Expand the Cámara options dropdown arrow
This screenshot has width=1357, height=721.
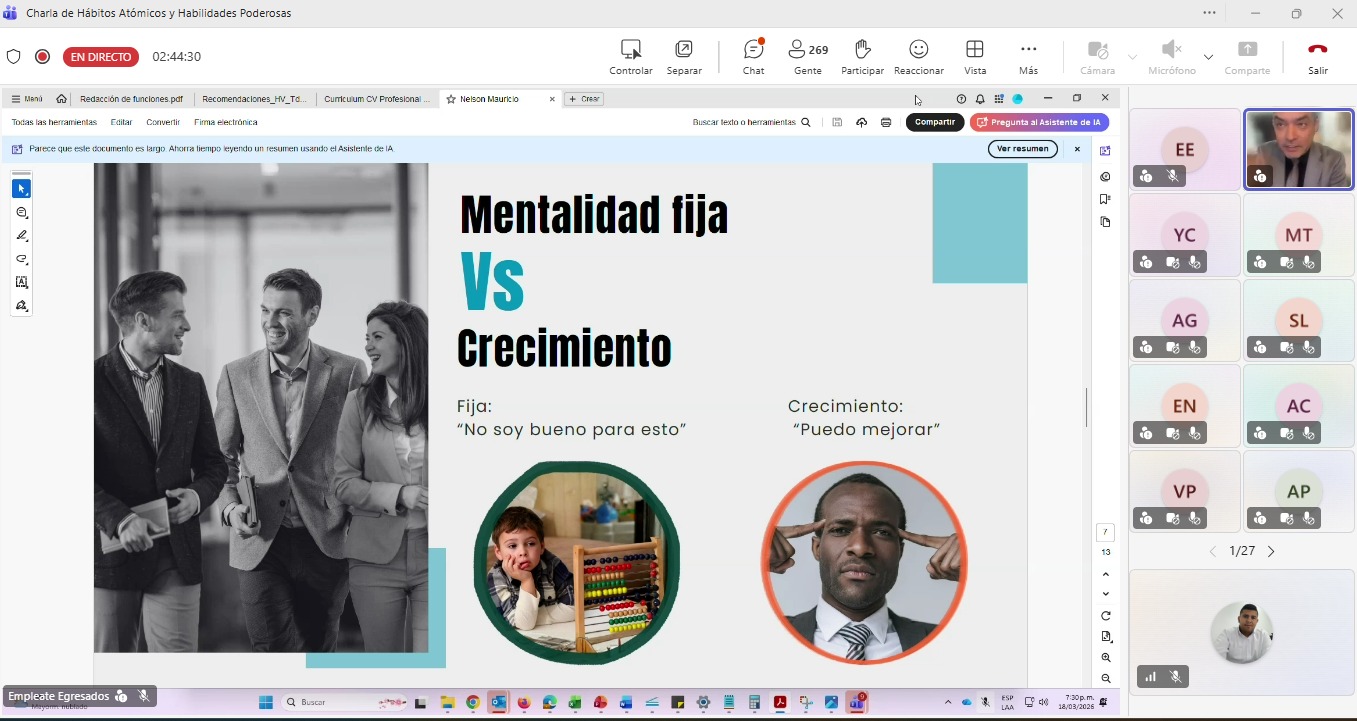point(1132,57)
